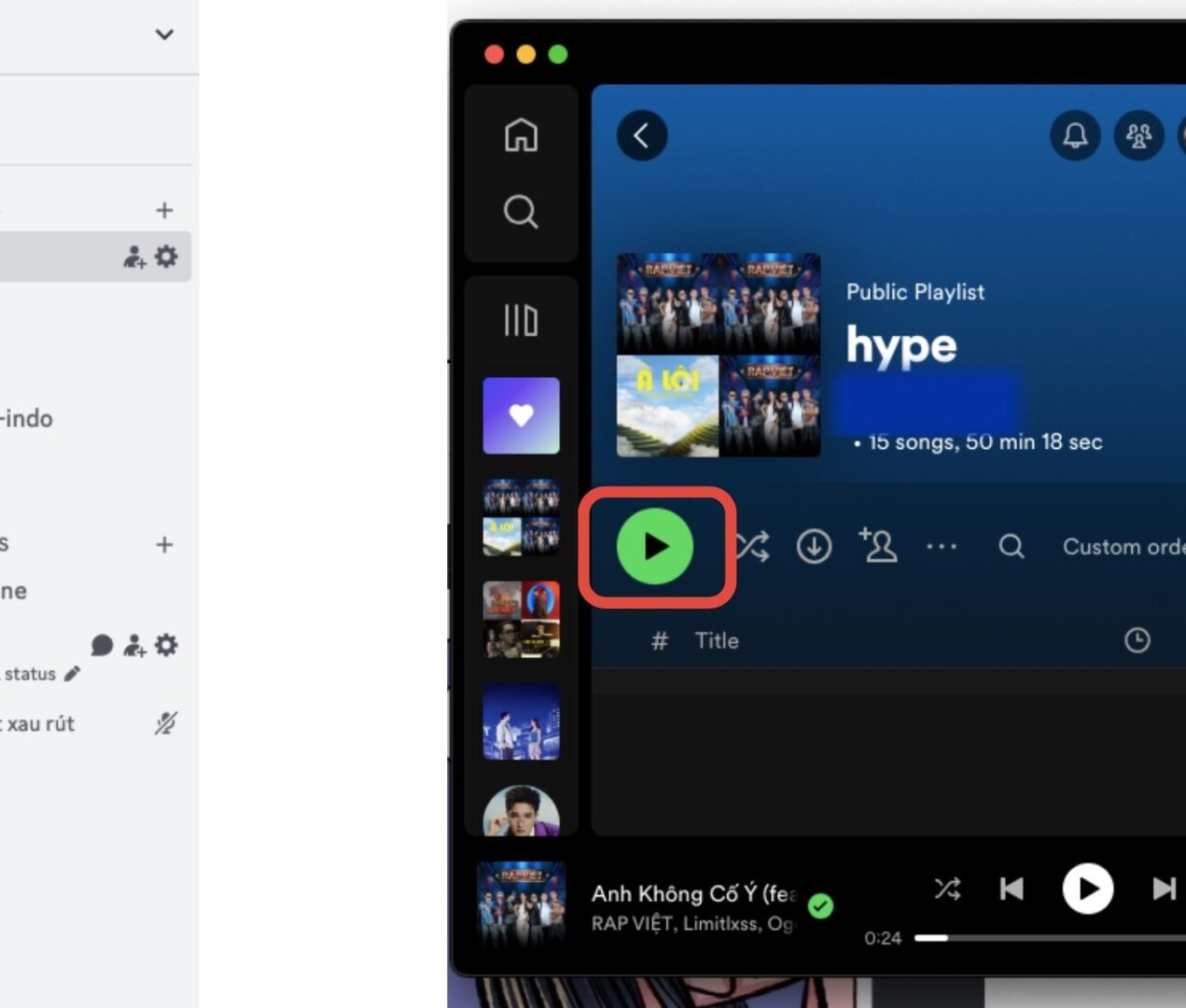Open Spotify Home page
Screen dimensions: 1186x1008
point(520,135)
